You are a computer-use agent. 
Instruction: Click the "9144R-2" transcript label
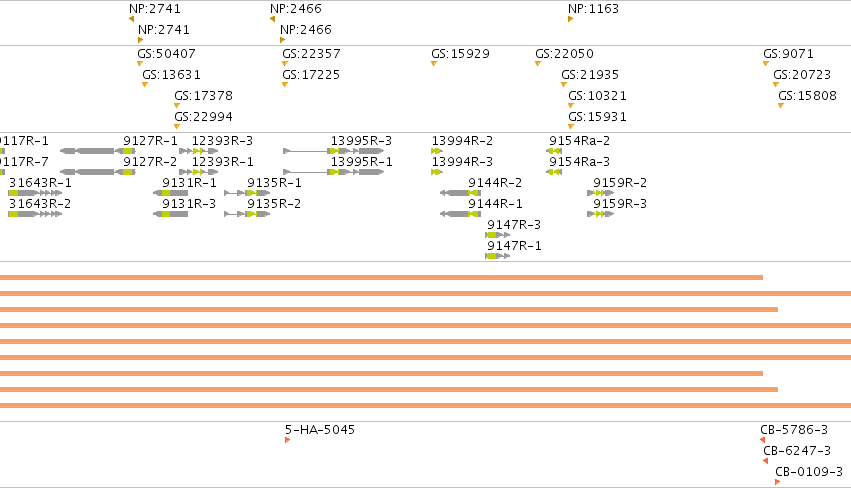[495, 183]
